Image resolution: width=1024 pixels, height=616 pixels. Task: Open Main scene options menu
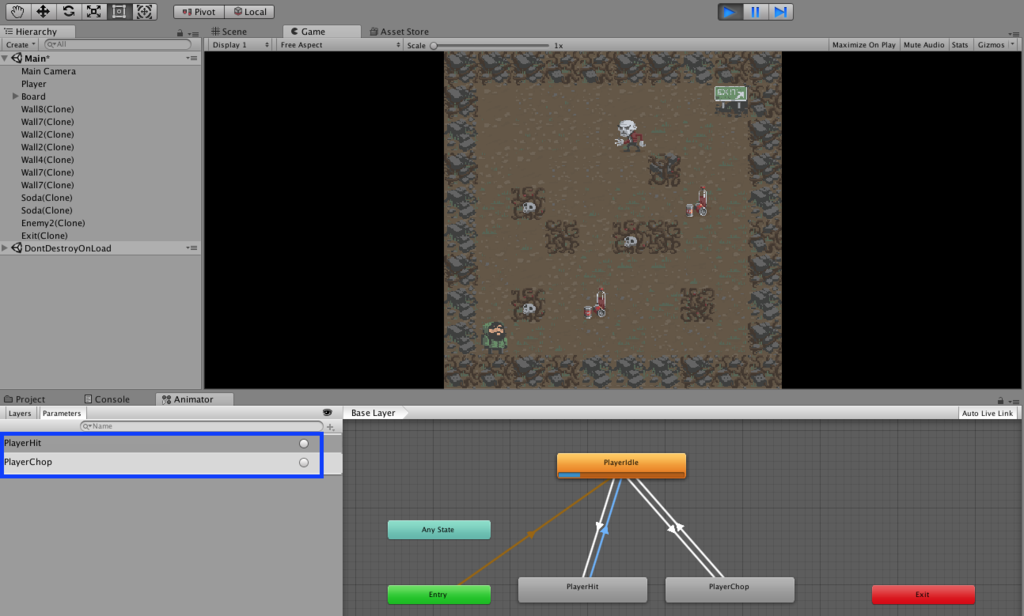coord(191,58)
